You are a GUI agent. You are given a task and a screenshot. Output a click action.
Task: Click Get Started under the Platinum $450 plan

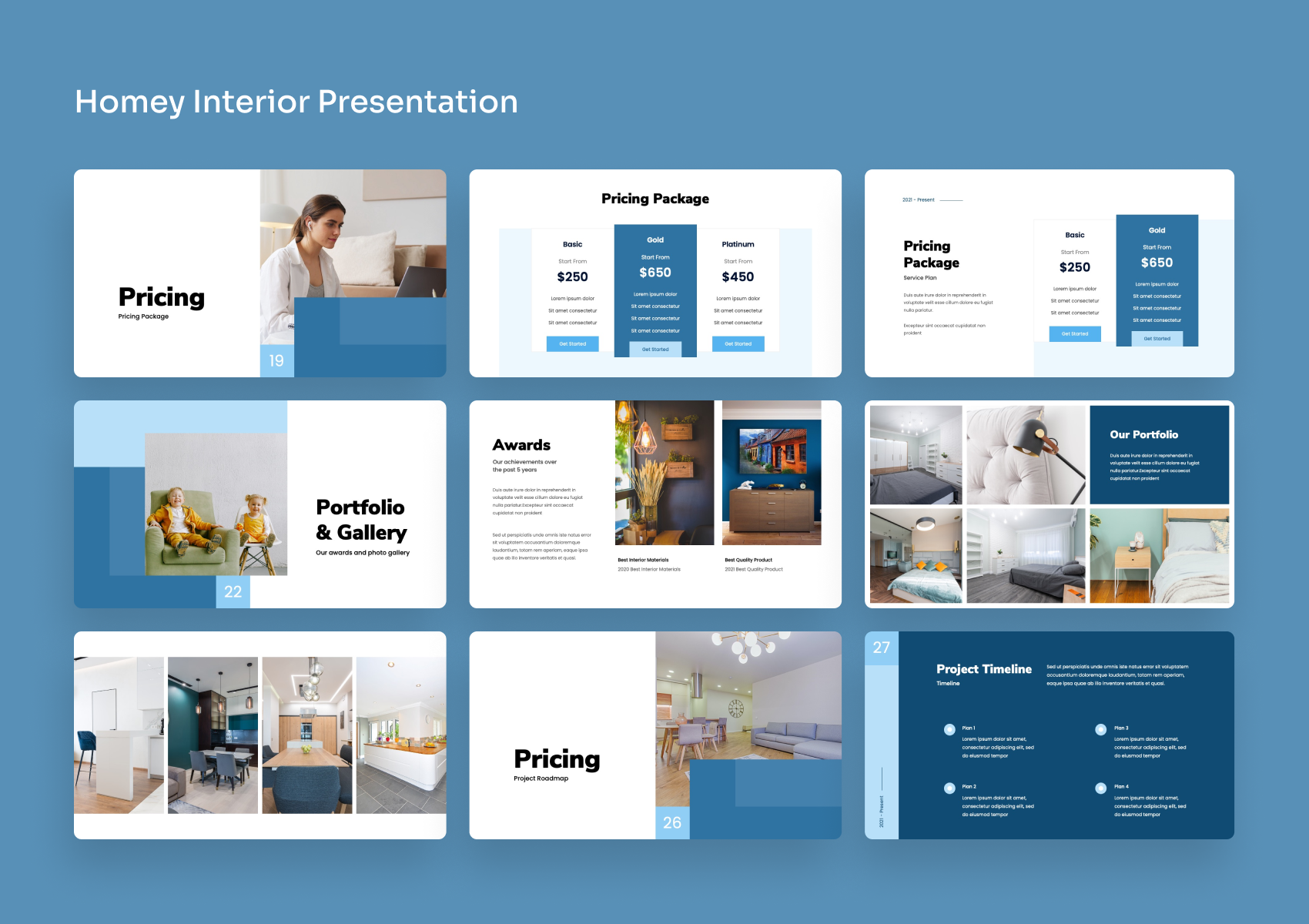click(x=738, y=343)
